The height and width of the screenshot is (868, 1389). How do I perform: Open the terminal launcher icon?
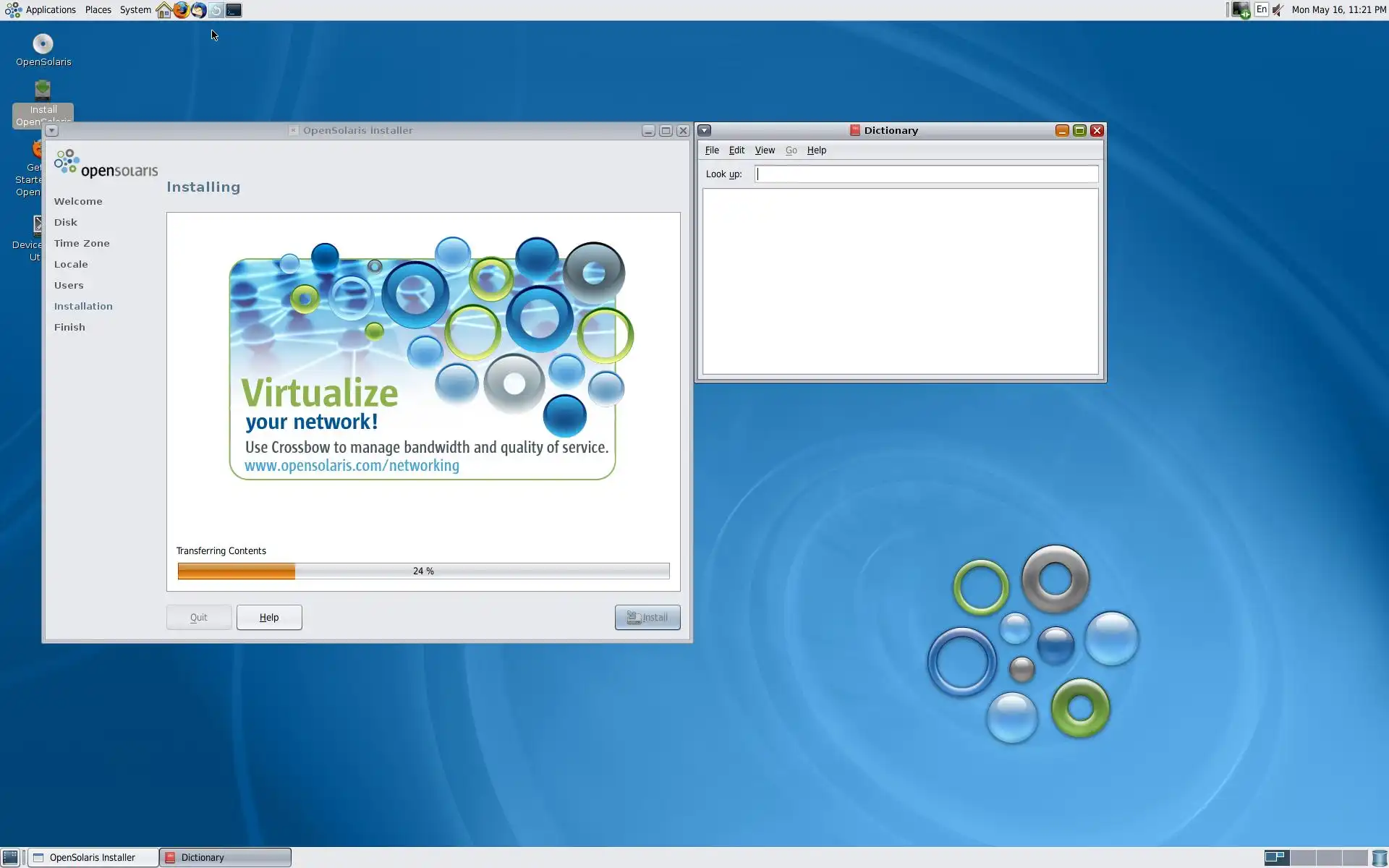pyautogui.click(x=234, y=10)
